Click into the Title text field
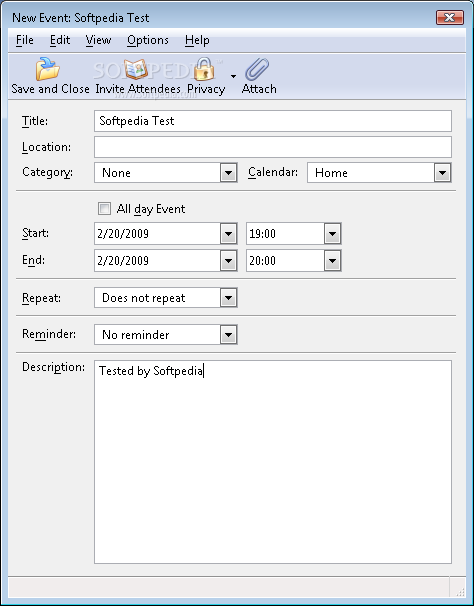 (x=273, y=121)
